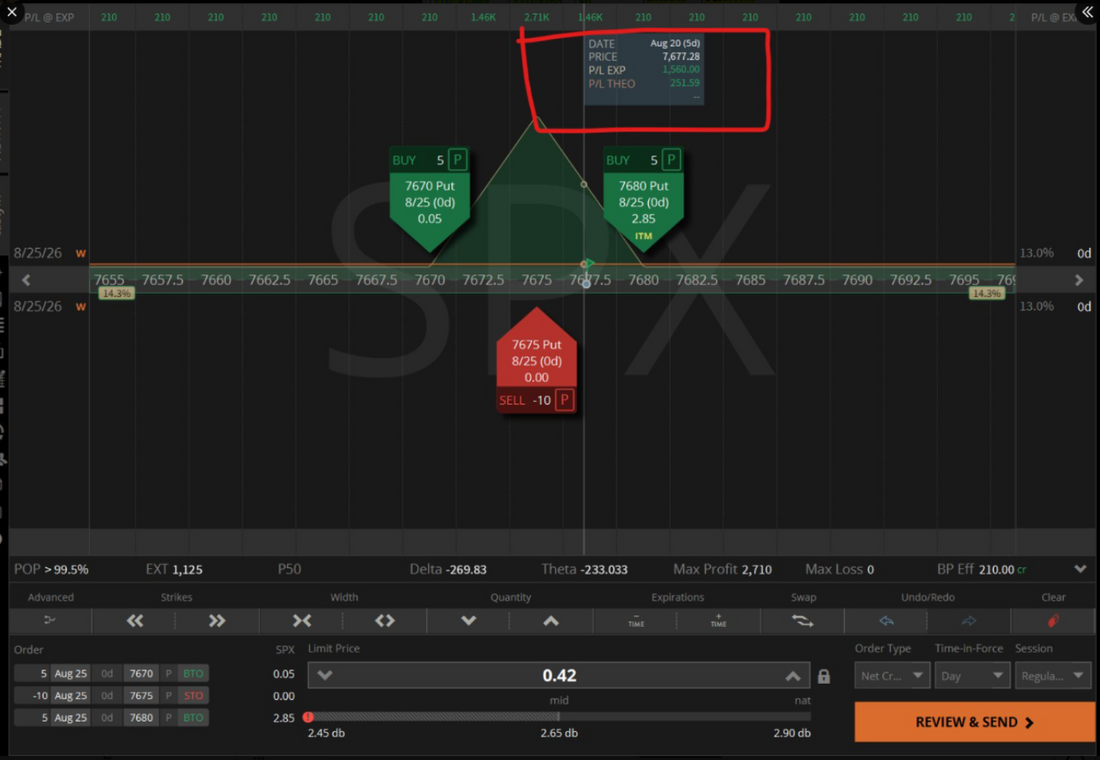Screen dimensions: 1100x760
Task: Shift strikes down with double-left arrows
Action: [x=135, y=620]
